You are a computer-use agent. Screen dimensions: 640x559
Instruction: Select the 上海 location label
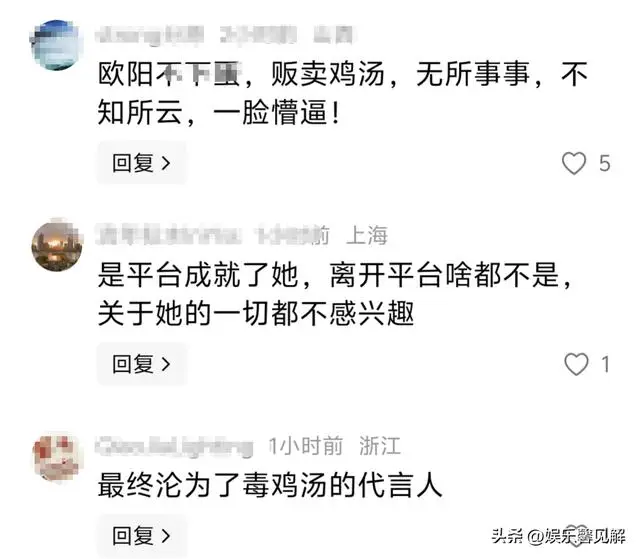[x=367, y=235]
